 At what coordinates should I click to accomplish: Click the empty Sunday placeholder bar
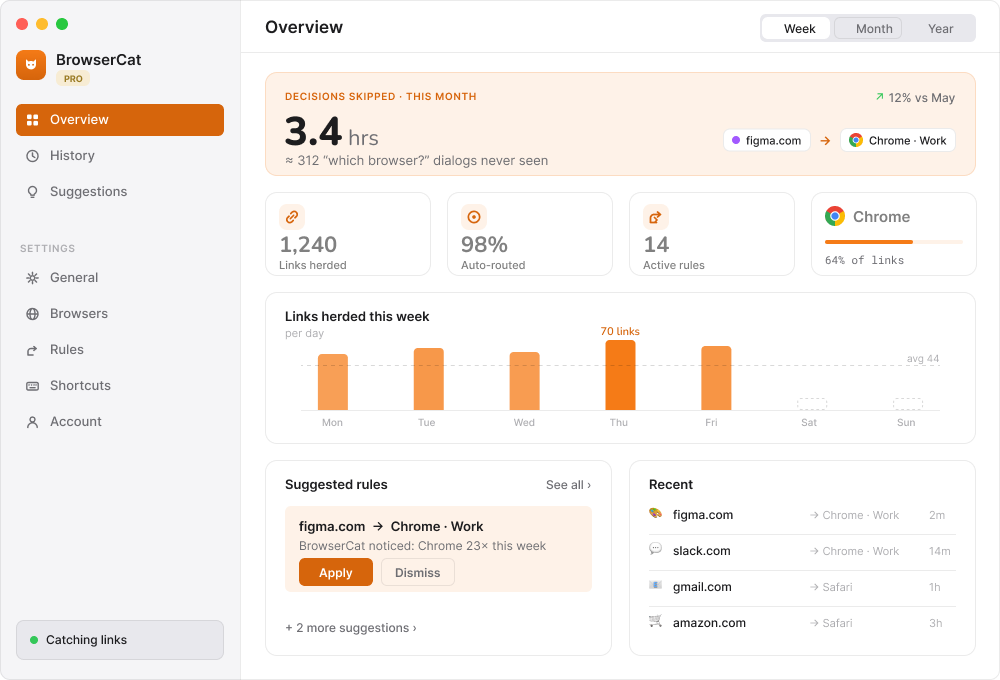pos(908,404)
